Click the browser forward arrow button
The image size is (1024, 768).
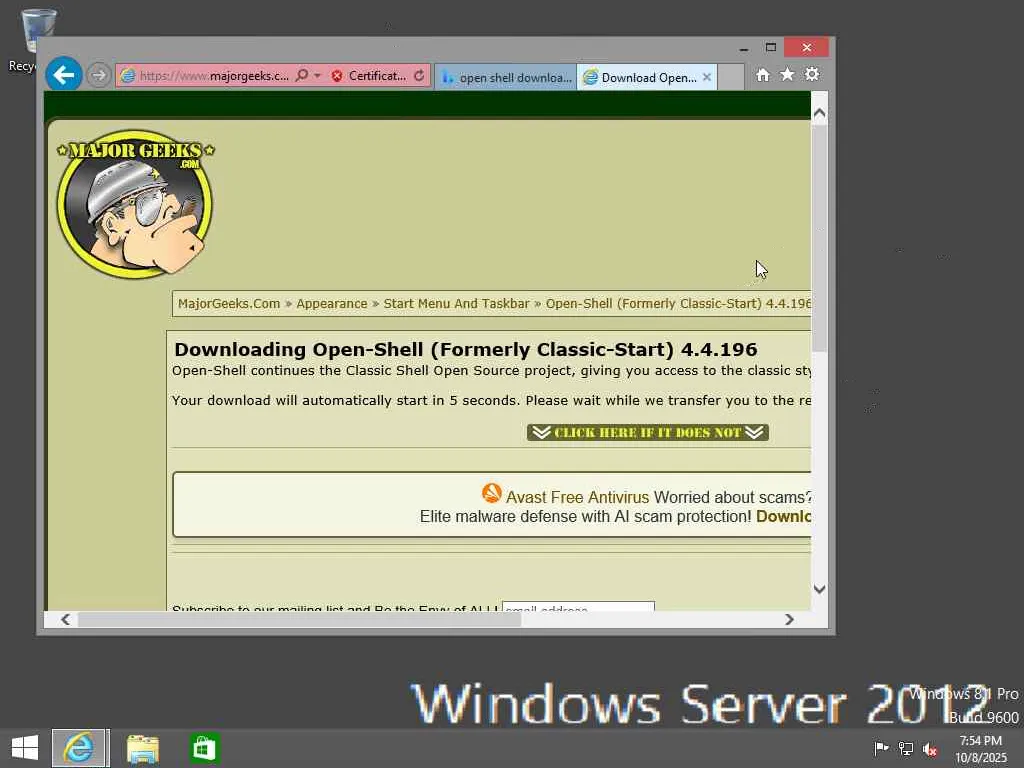pyautogui.click(x=99, y=75)
